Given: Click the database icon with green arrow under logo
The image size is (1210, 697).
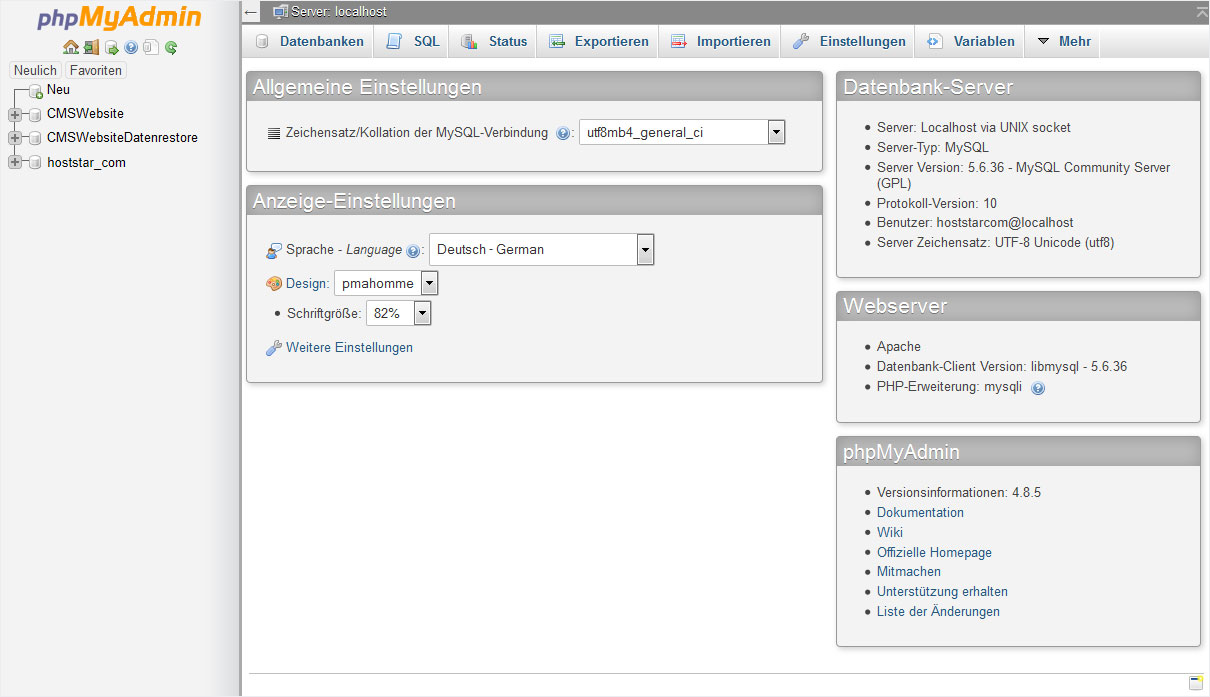Looking at the screenshot, I should tap(112, 47).
